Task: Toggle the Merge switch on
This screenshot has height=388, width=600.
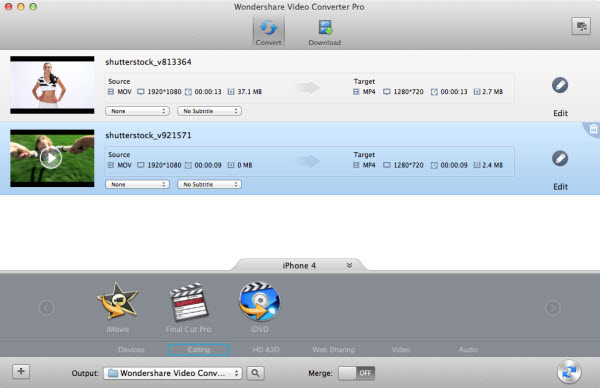Action: point(356,373)
